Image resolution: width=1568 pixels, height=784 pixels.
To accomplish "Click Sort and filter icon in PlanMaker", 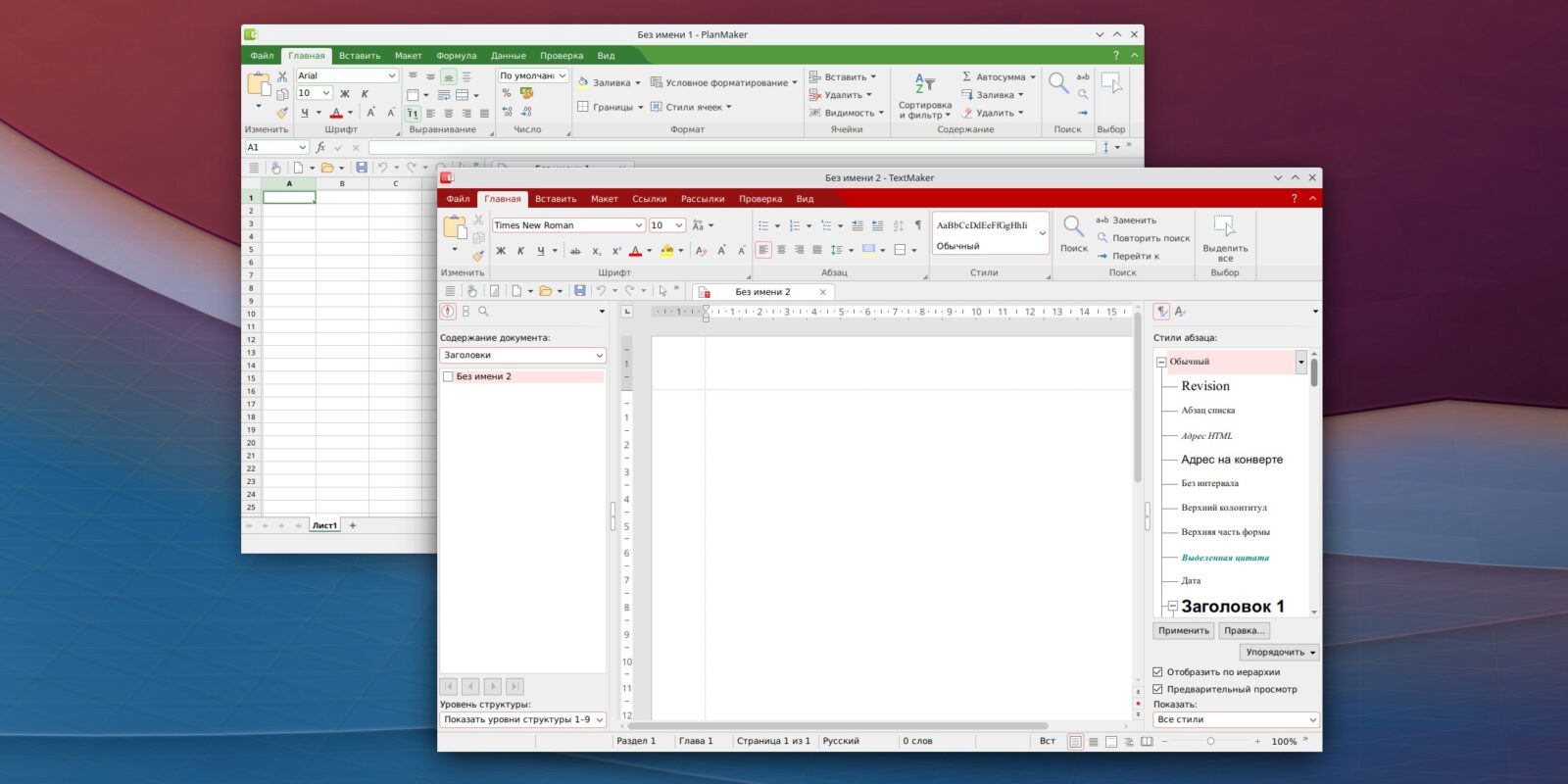I will [925, 83].
